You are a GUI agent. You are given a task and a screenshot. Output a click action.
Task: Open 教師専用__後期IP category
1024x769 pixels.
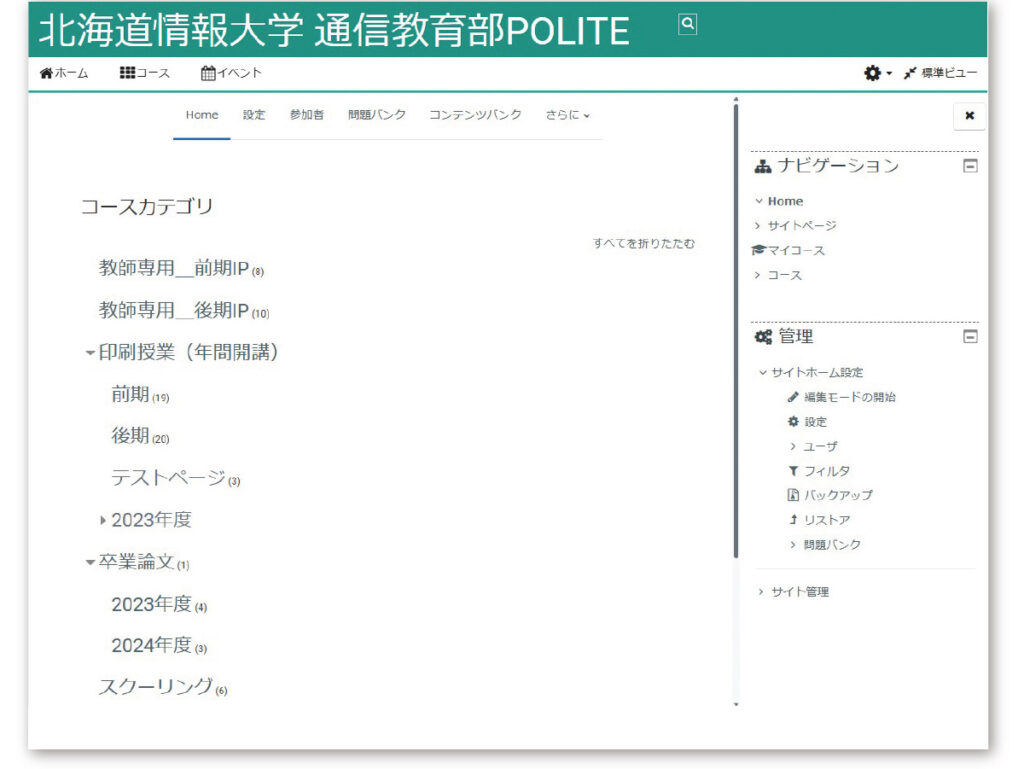(x=174, y=310)
